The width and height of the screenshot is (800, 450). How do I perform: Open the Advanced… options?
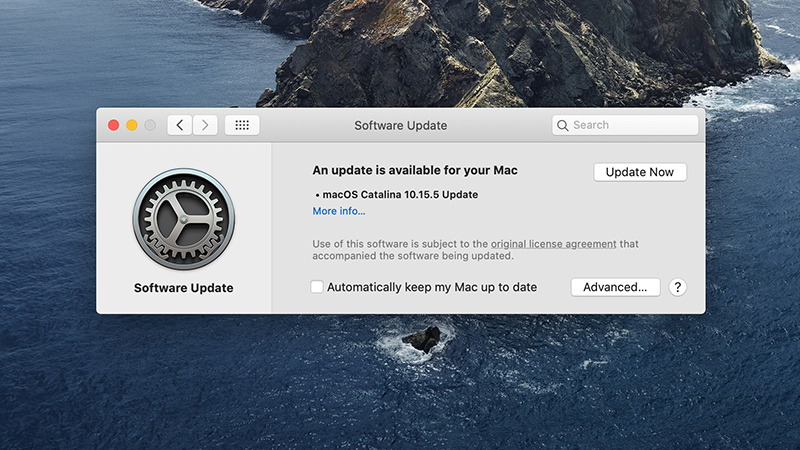coord(615,287)
